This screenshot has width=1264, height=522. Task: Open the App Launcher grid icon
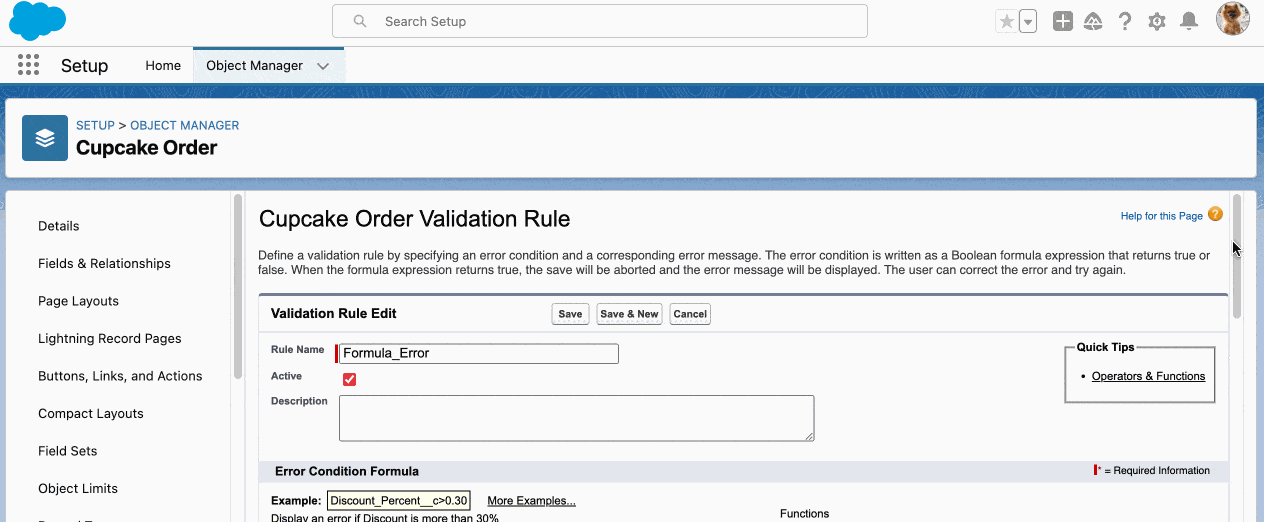(x=29, y=65)
